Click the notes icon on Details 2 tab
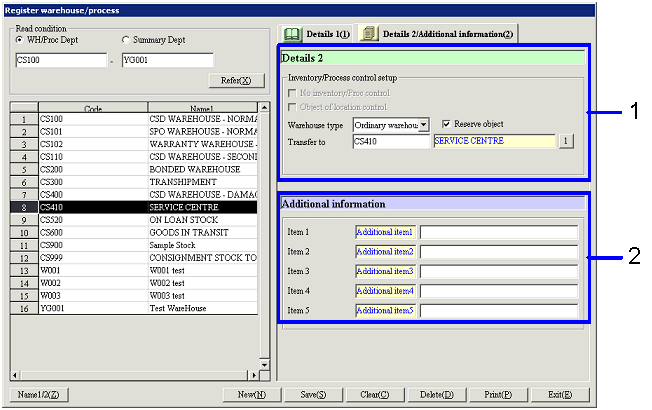652x410 pixels. click(368, 33)
